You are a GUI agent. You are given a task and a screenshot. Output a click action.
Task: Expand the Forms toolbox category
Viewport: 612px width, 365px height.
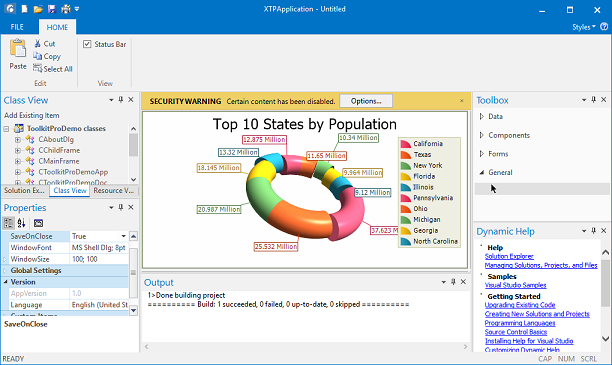[x=482, y=154]
